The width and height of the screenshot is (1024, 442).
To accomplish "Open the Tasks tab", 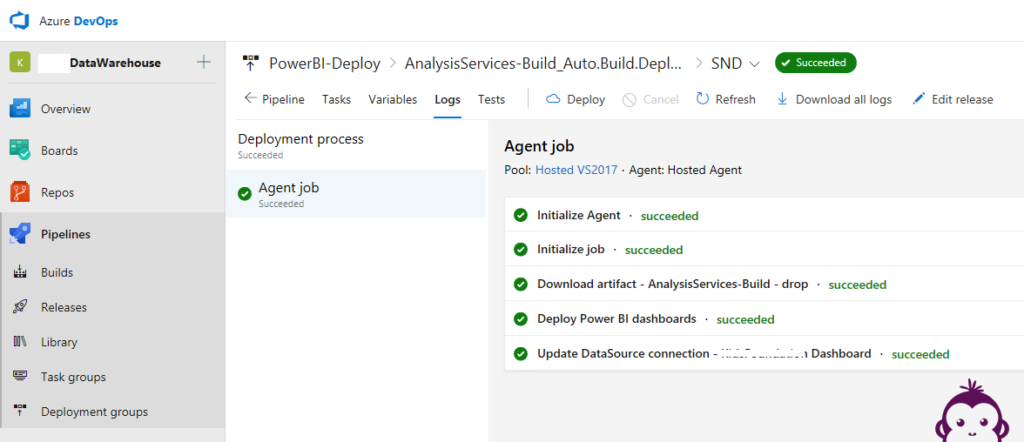I will pos(336,99).
